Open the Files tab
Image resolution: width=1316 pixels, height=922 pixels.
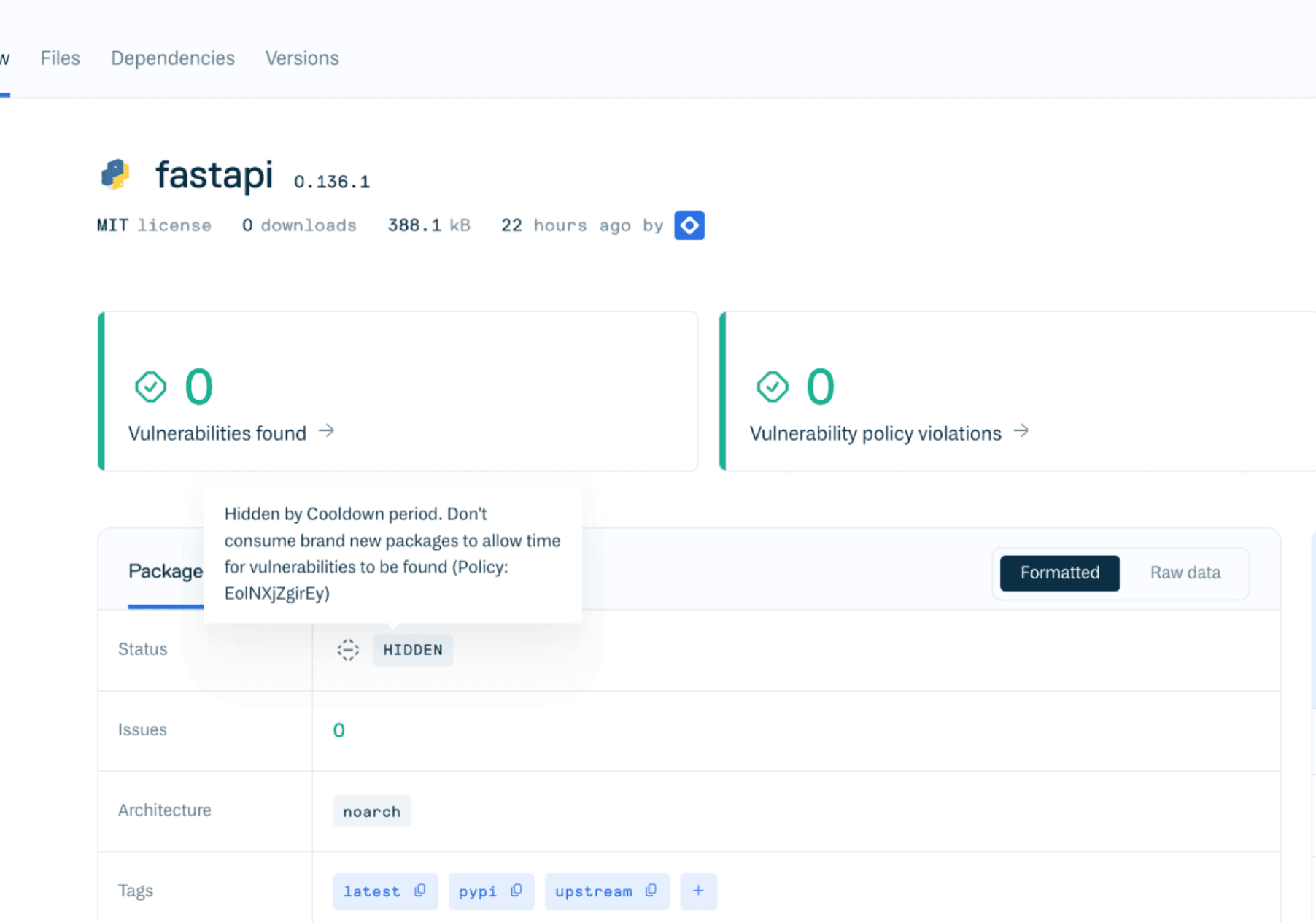60,58
